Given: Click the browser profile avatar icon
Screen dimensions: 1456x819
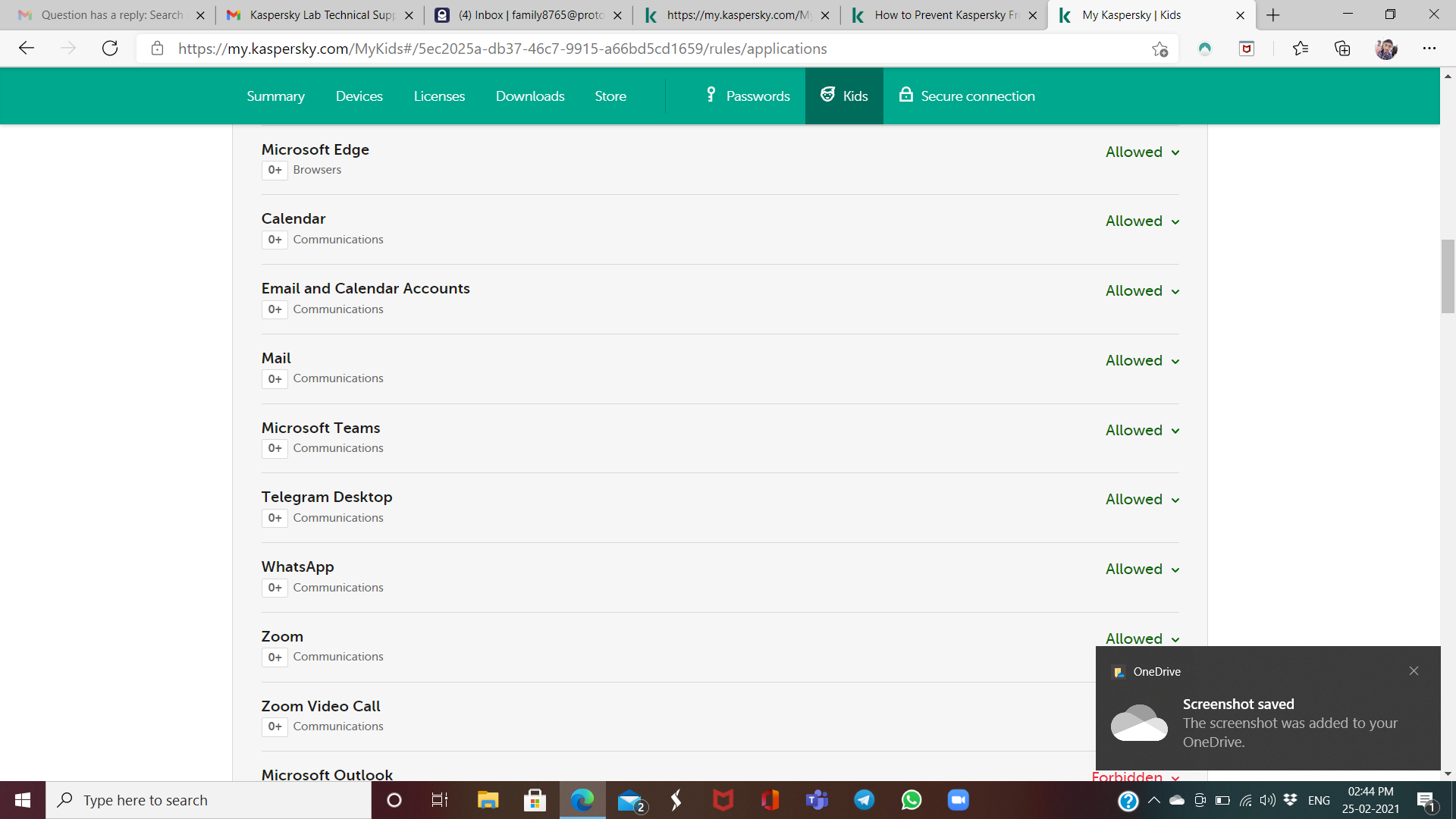Looking at the screenshot, I should [1385, 49].
